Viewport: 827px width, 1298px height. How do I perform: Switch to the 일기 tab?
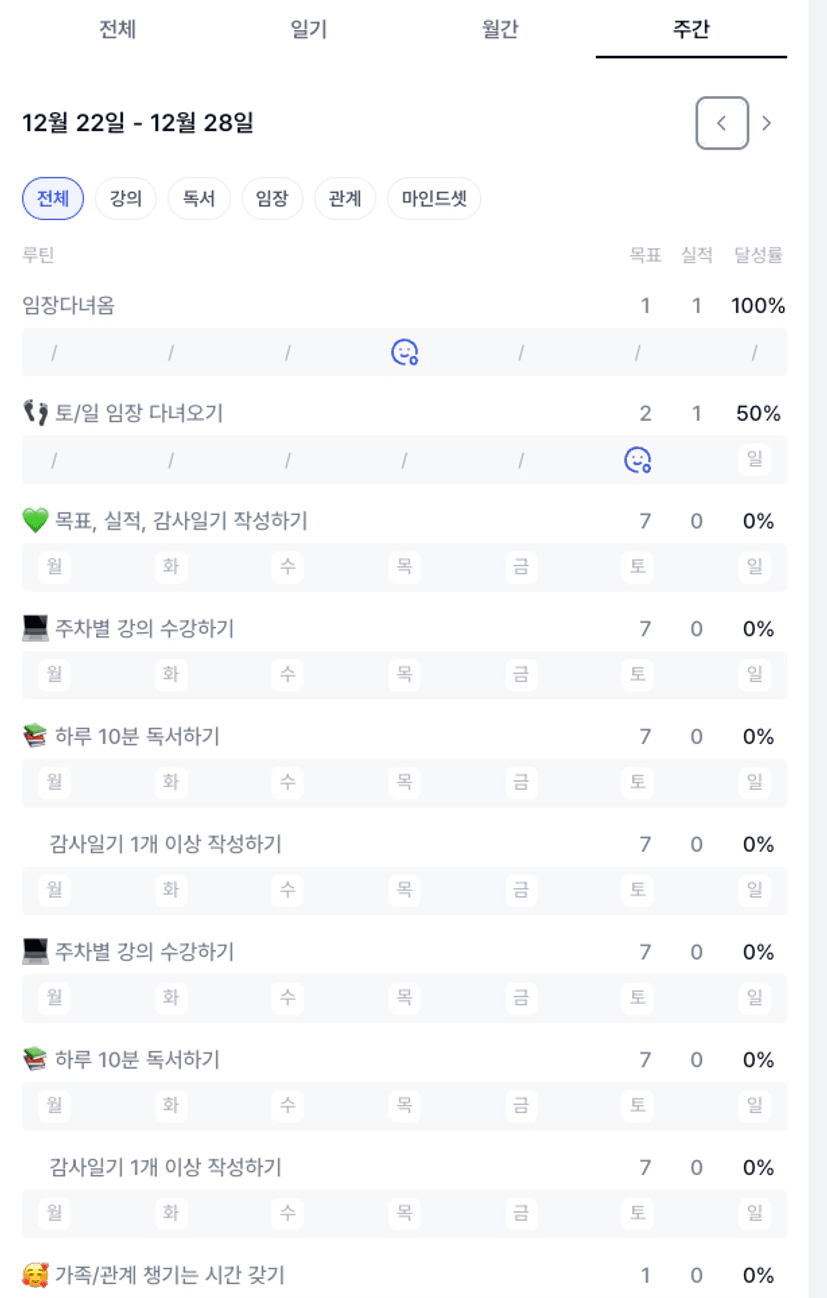[308, 30]
